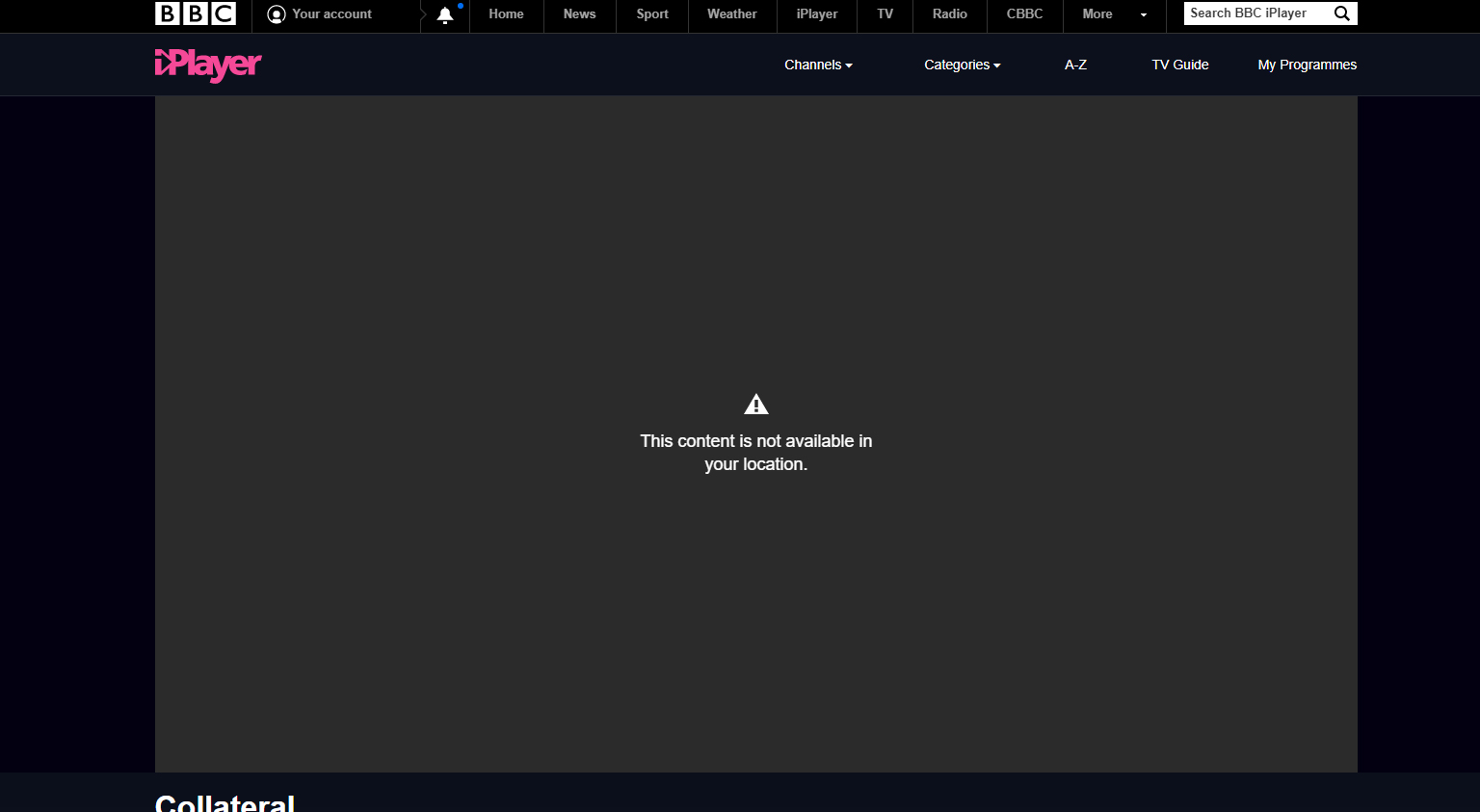Screen dimensions: 1480x812
Task: Select iPlayer in top navigation
Action: pos(817,14)
